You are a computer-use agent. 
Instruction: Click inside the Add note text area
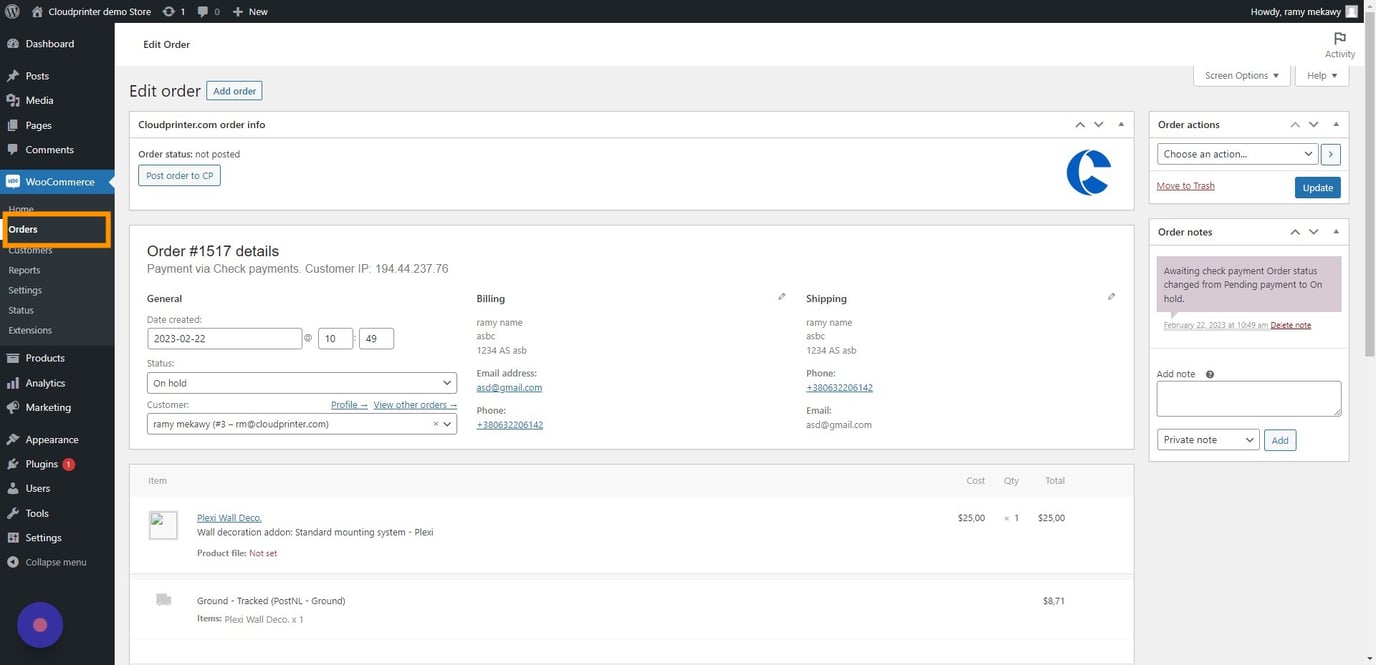point(1247,397)
